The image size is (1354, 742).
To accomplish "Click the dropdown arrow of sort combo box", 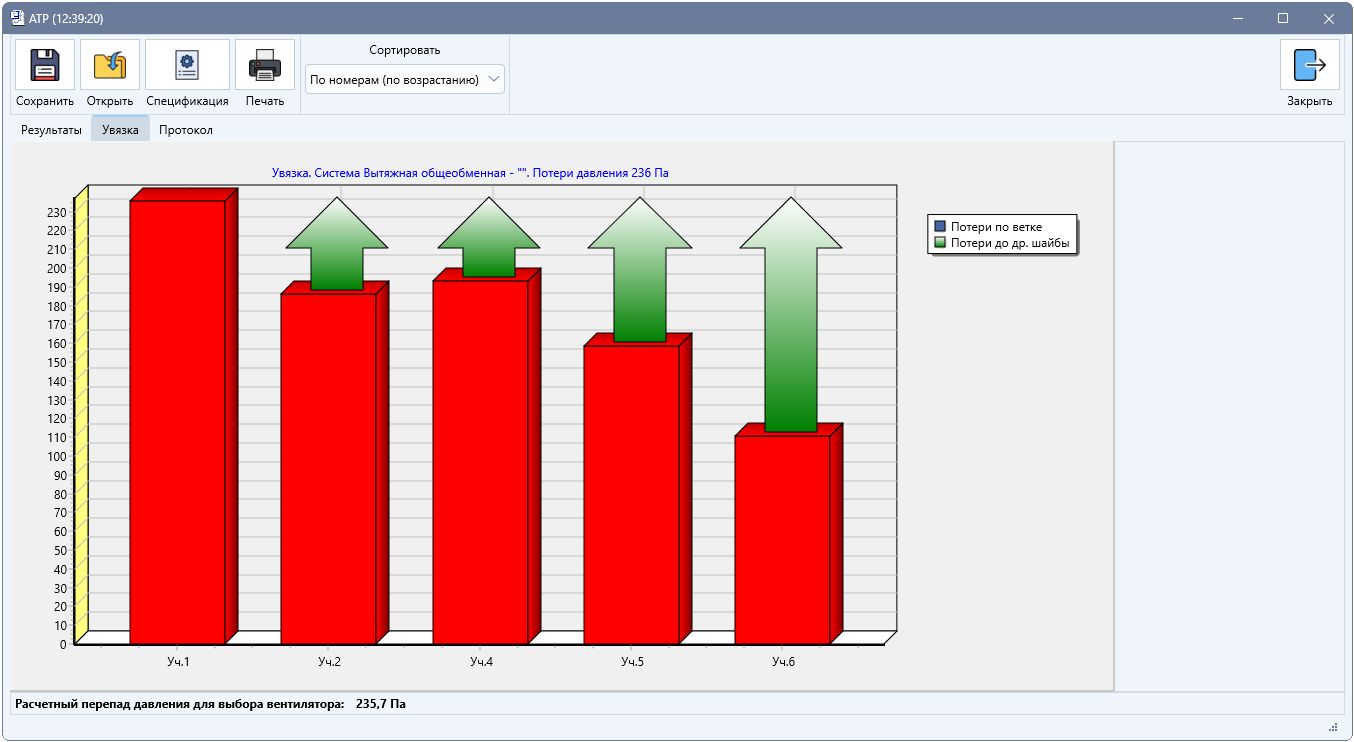I will click(494, 79).
